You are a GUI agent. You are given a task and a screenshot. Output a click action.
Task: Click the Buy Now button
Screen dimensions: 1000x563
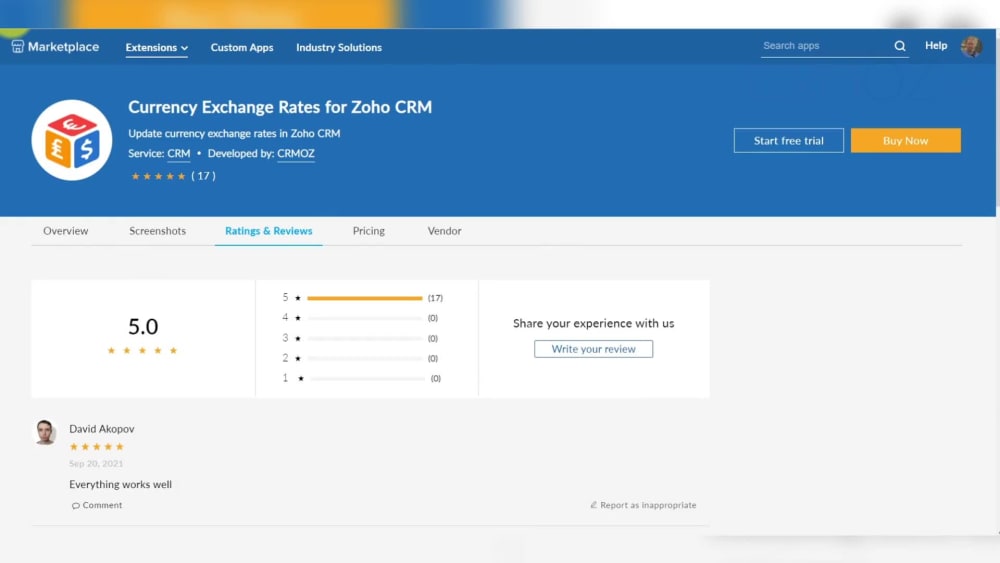point(906,140)
